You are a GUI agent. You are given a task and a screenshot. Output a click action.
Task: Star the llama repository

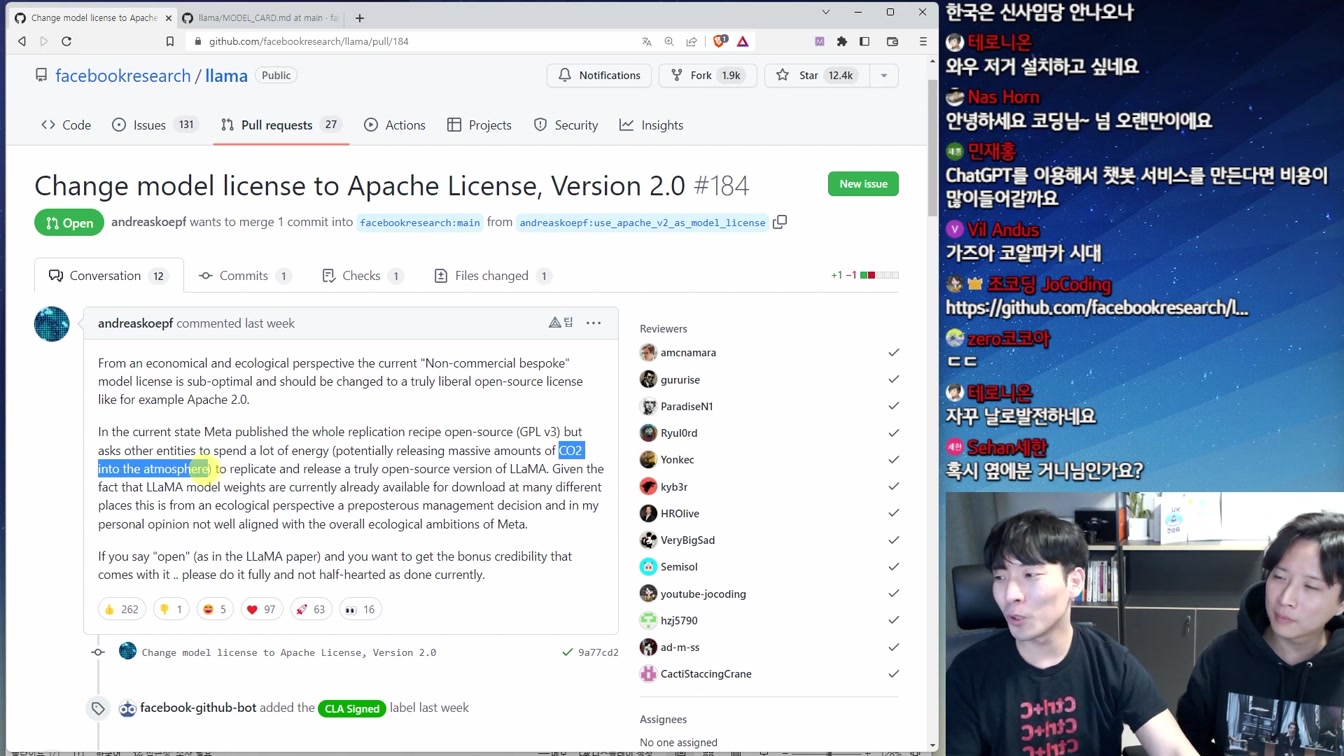pyautogui.click(x=817, y=75)
